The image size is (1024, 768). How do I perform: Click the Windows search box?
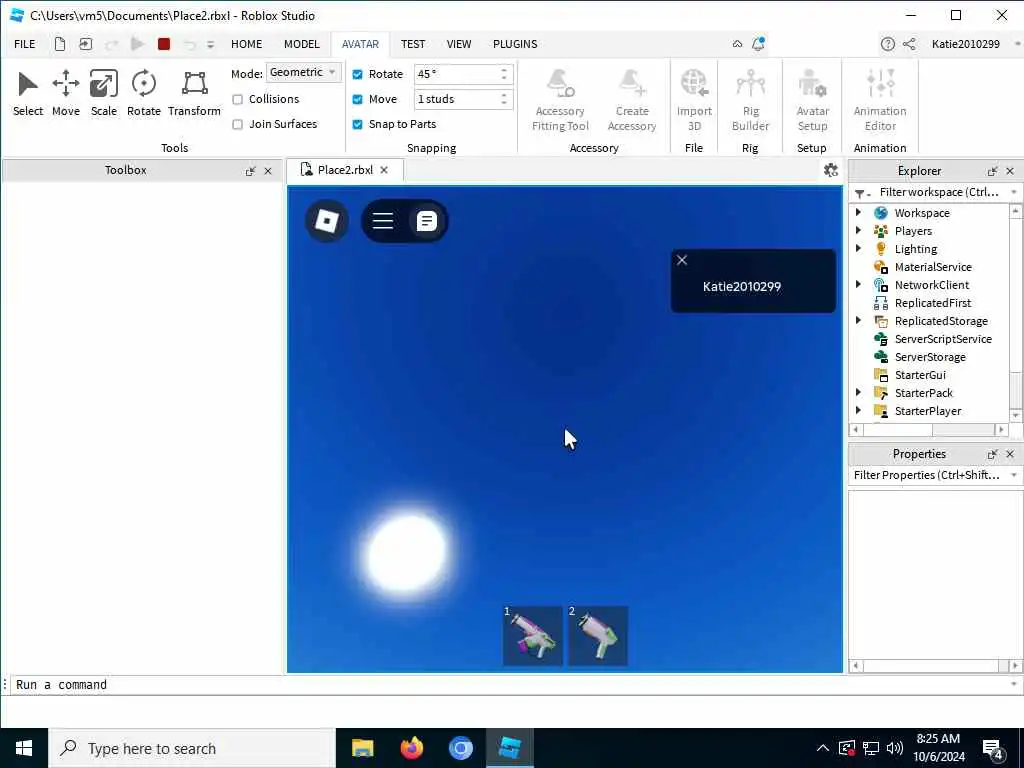pyautogui.click(x=191, y=748)
